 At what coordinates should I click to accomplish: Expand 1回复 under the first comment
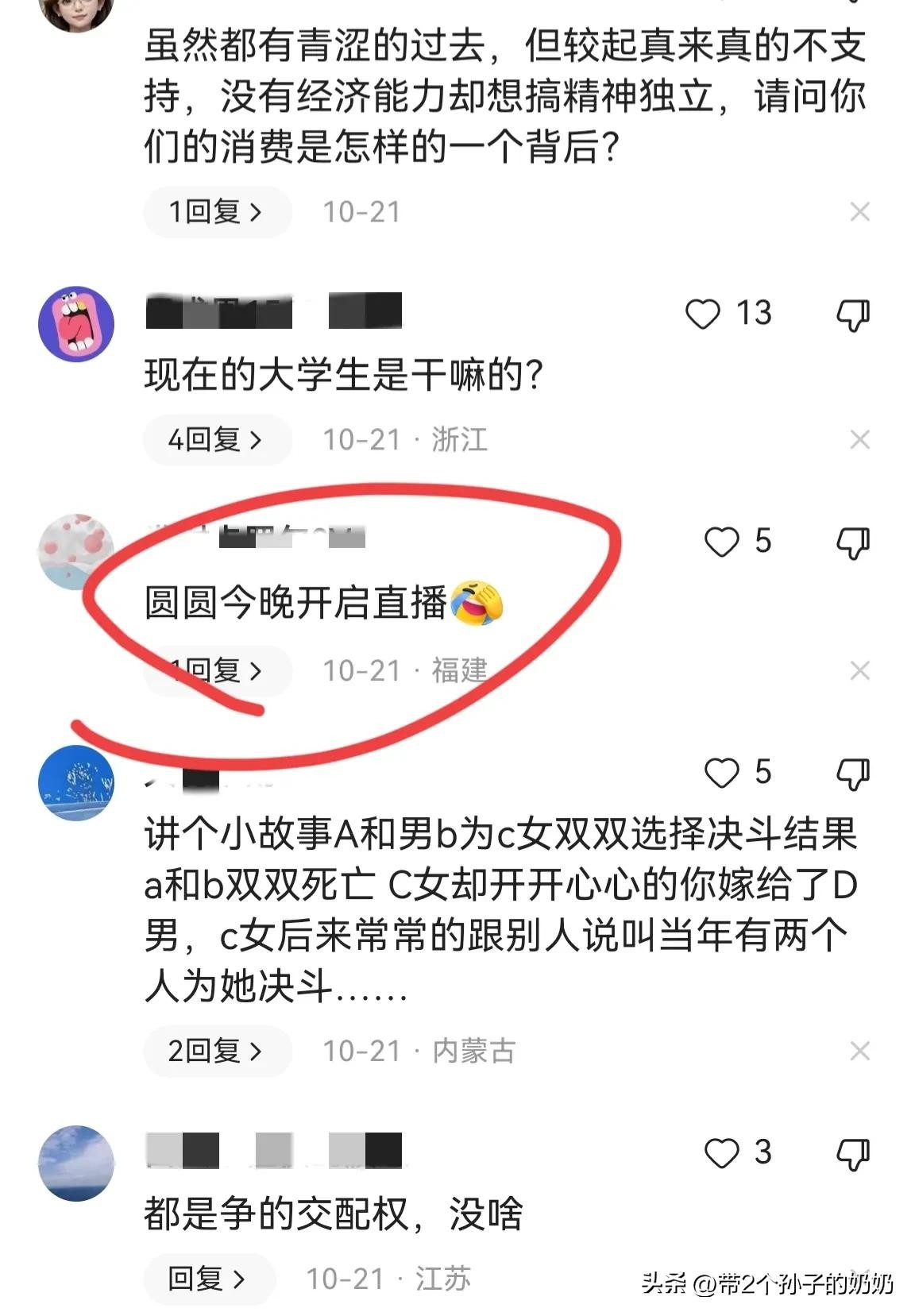point(217,212)
